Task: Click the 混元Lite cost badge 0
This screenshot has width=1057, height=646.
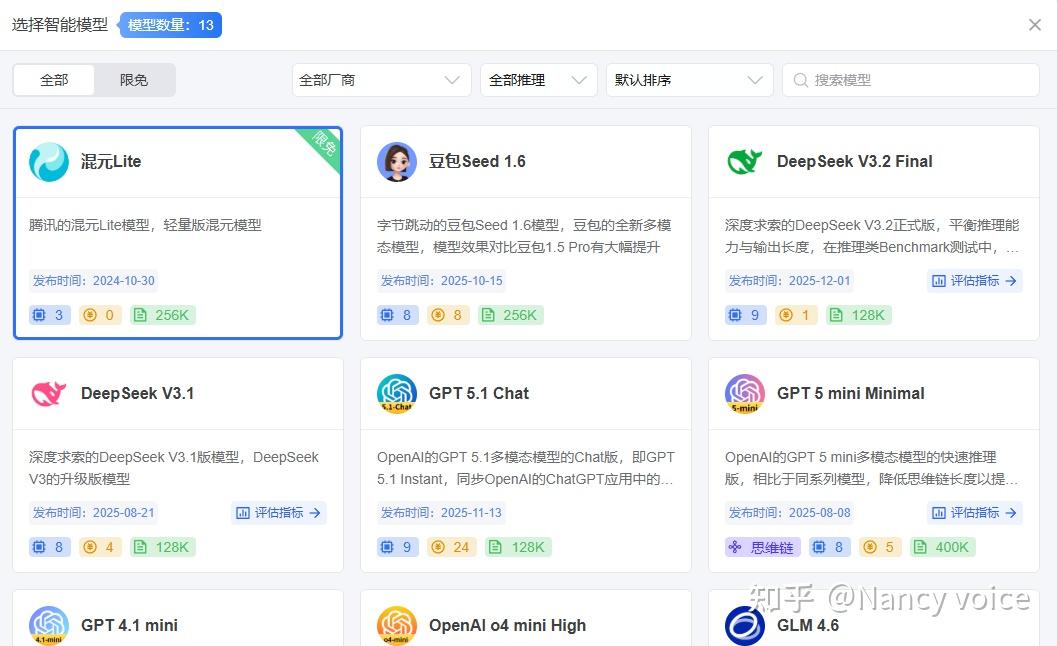Action: click(100, 315)
